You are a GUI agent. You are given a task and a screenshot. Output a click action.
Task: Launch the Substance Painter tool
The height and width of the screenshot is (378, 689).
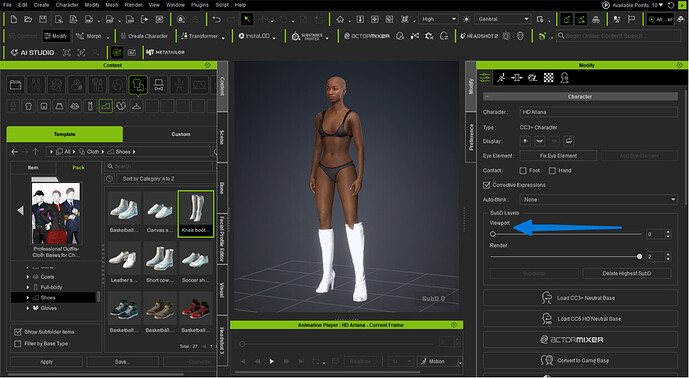tap(308, 36)
